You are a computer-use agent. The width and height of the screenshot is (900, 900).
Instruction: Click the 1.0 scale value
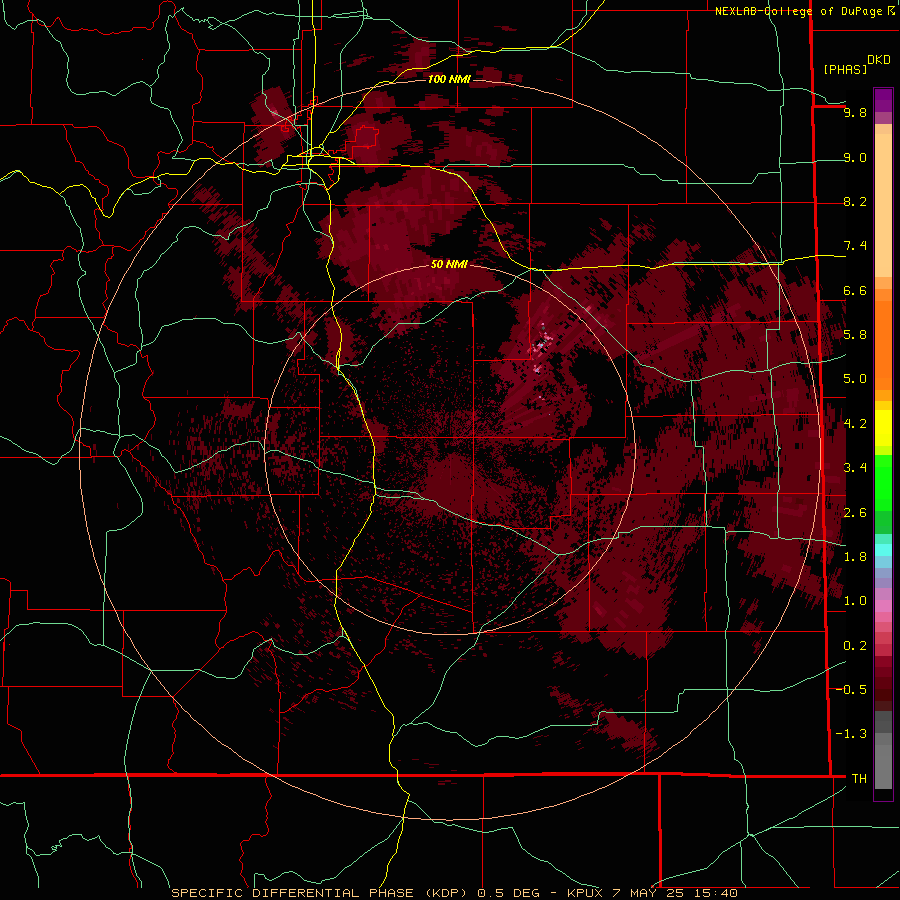point(855,601)
